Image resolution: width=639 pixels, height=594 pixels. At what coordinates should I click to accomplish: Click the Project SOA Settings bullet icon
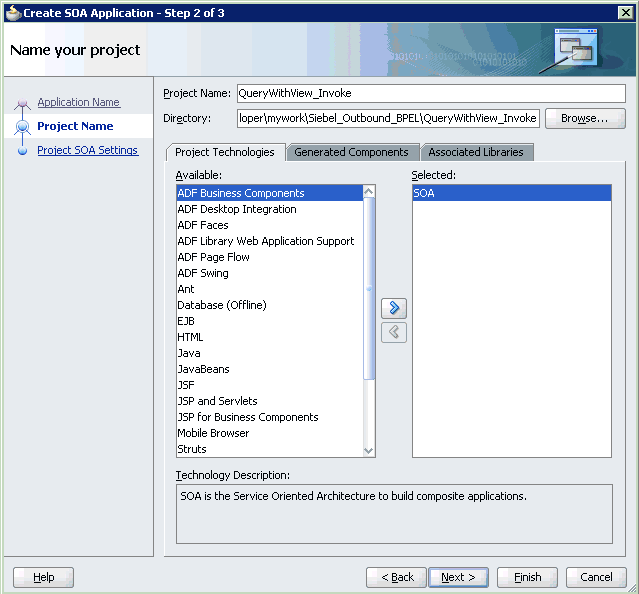[22, 151]
